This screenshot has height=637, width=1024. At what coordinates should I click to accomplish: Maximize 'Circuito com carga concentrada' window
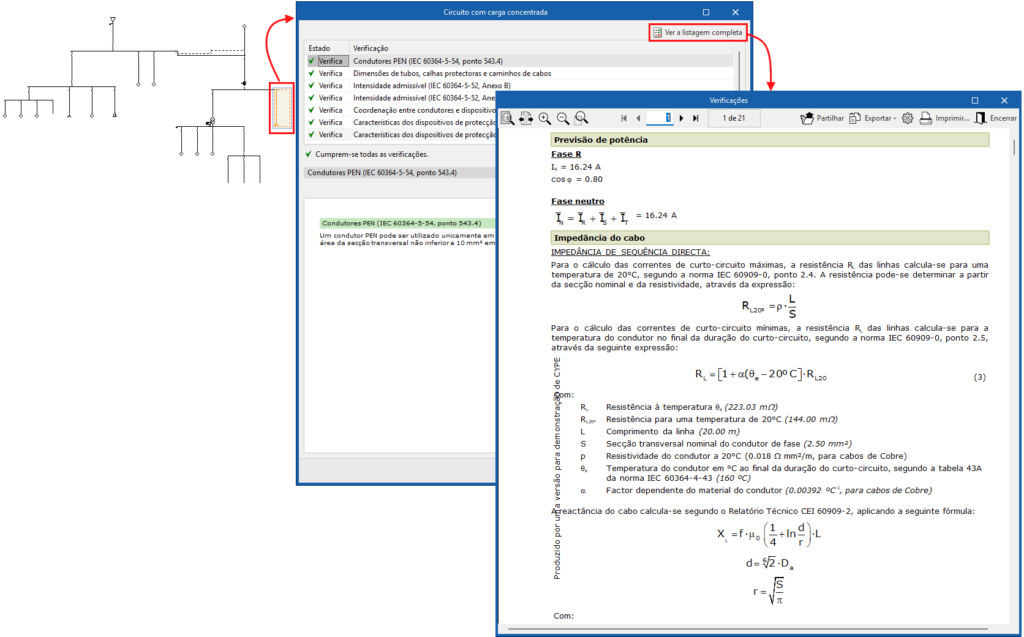[706, 12]
